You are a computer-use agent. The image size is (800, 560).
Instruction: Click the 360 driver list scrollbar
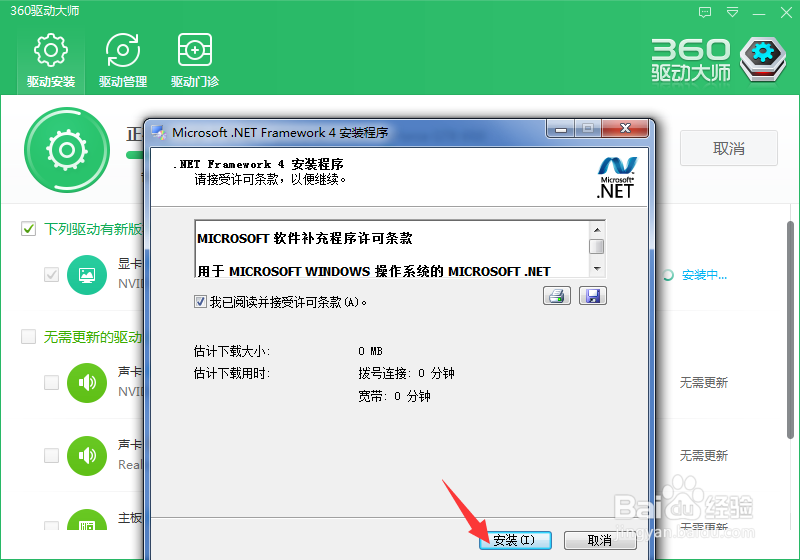790,329
